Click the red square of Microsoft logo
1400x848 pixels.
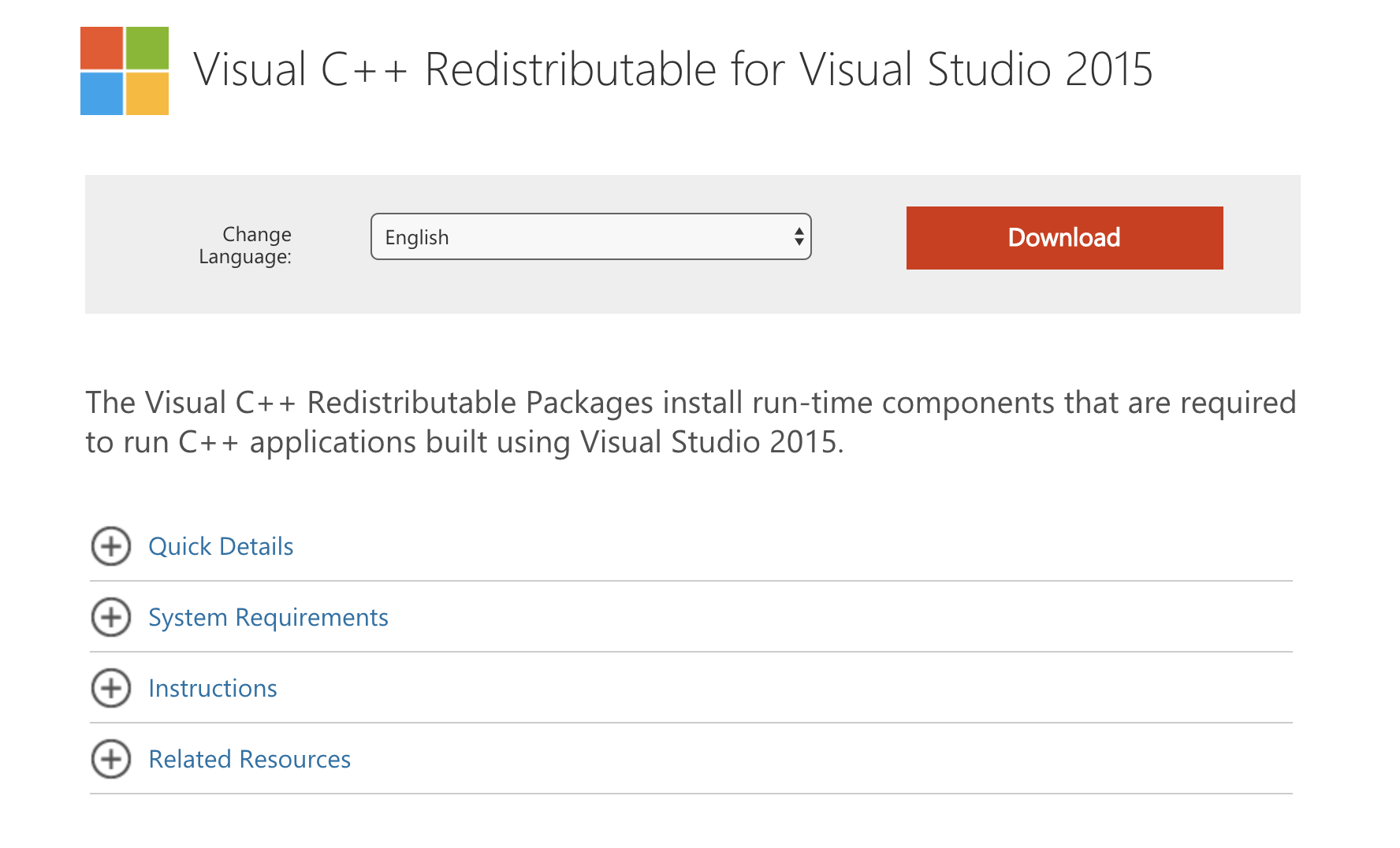[x=102, y=48]
